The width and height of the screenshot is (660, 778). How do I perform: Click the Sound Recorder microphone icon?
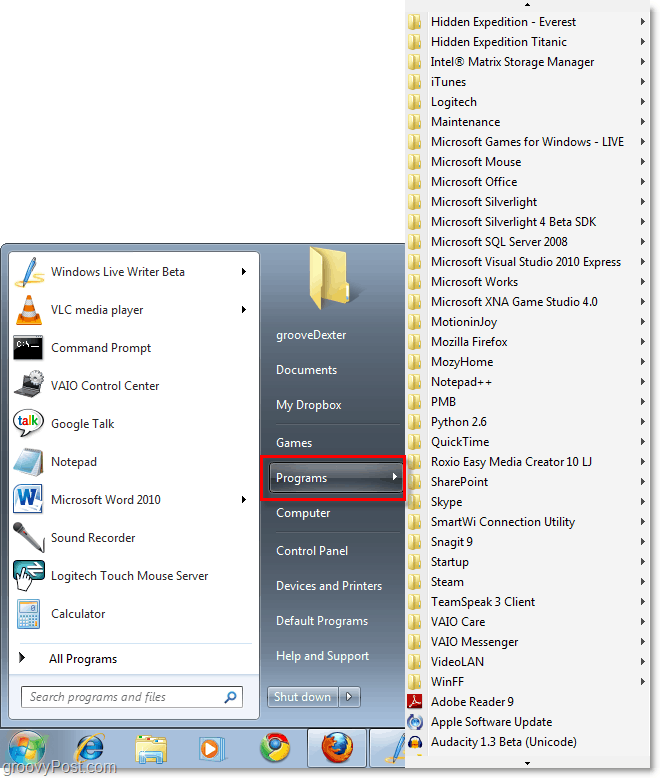[x=28, y=537]
